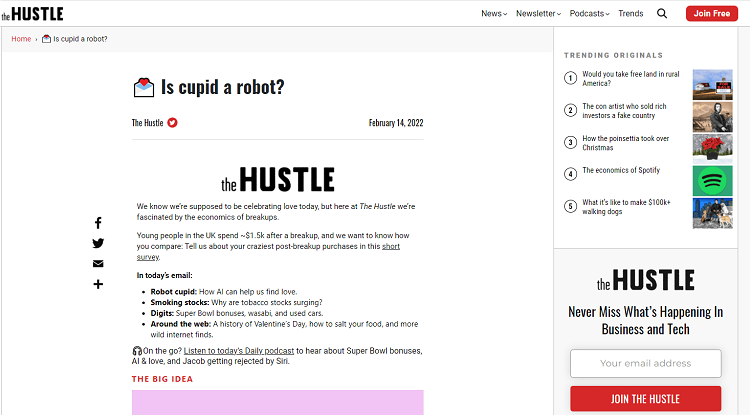Image resolution: width=750 pixels, height=415 pixels.
Task: Select trending rank number 4 circle
Action: (570, 174)
